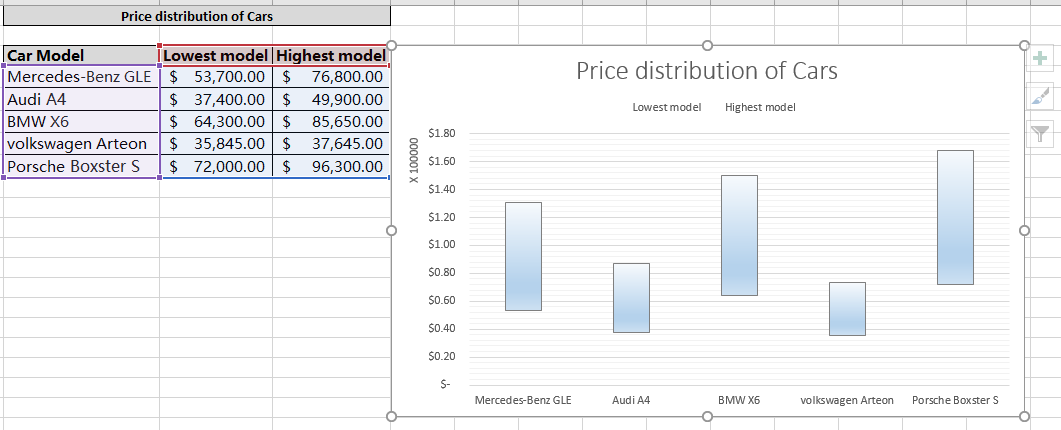Select the cell with 37,645.00

pos(331,144)
